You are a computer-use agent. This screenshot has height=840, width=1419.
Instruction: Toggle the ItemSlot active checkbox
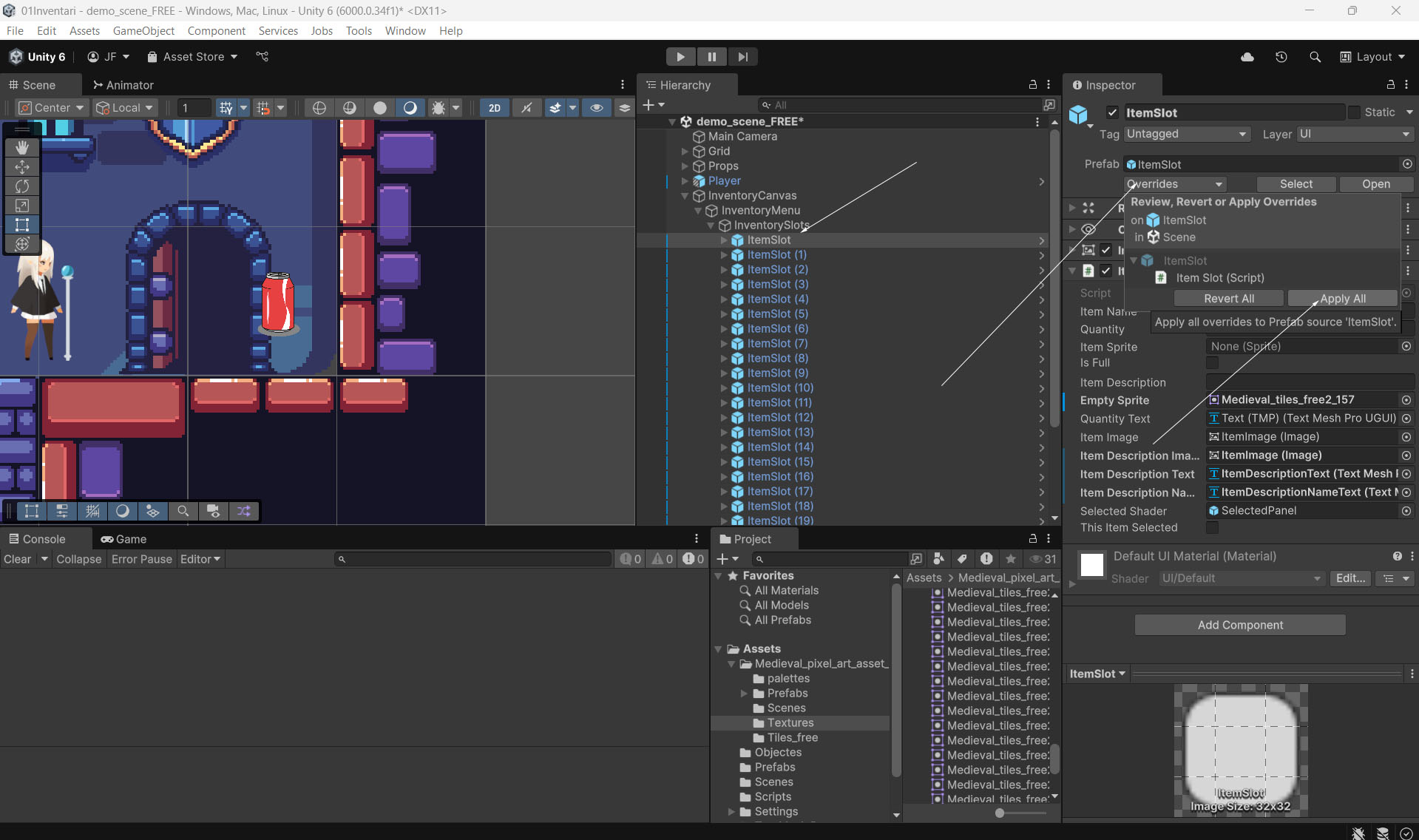1112,112
